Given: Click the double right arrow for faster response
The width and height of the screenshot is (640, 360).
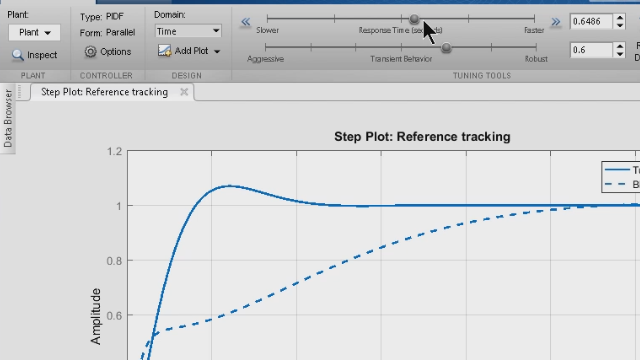Looking at the screenshot, I should tap(556, 22).
